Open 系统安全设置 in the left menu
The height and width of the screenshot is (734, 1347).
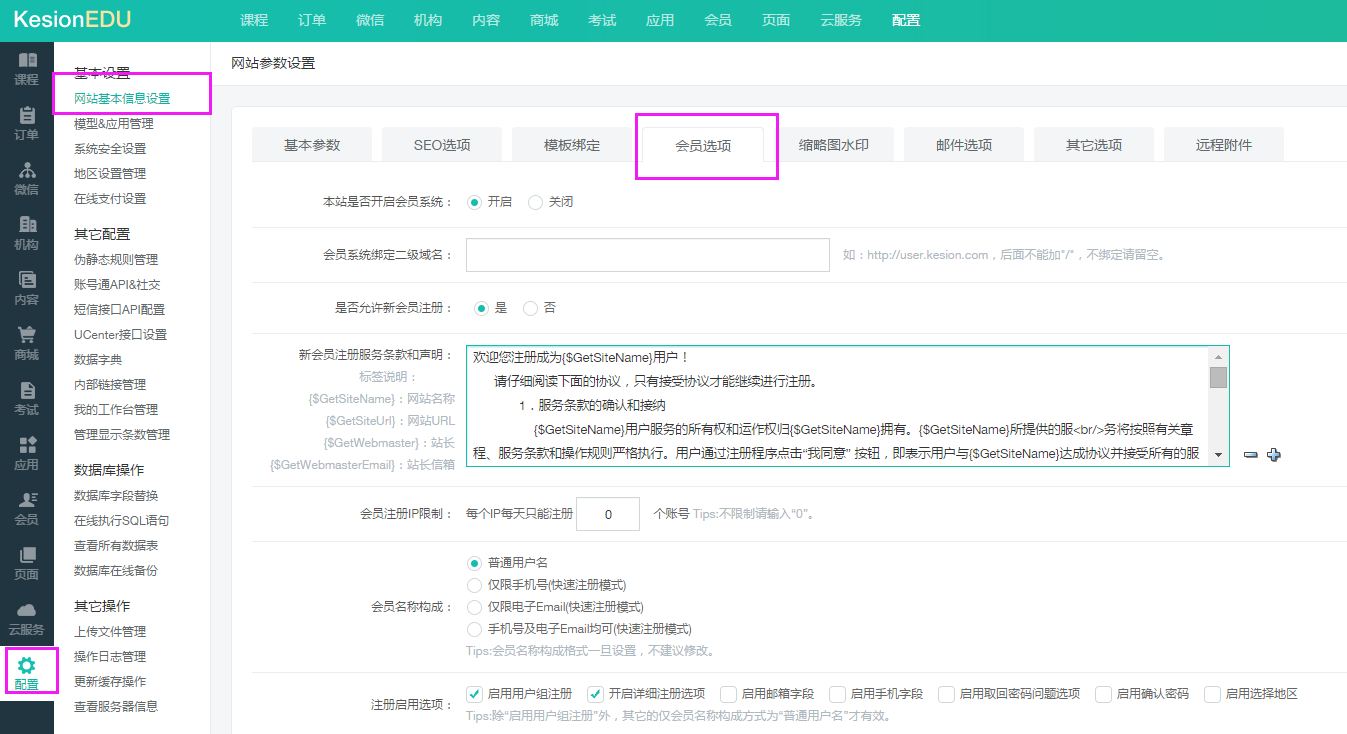(110, 149)
